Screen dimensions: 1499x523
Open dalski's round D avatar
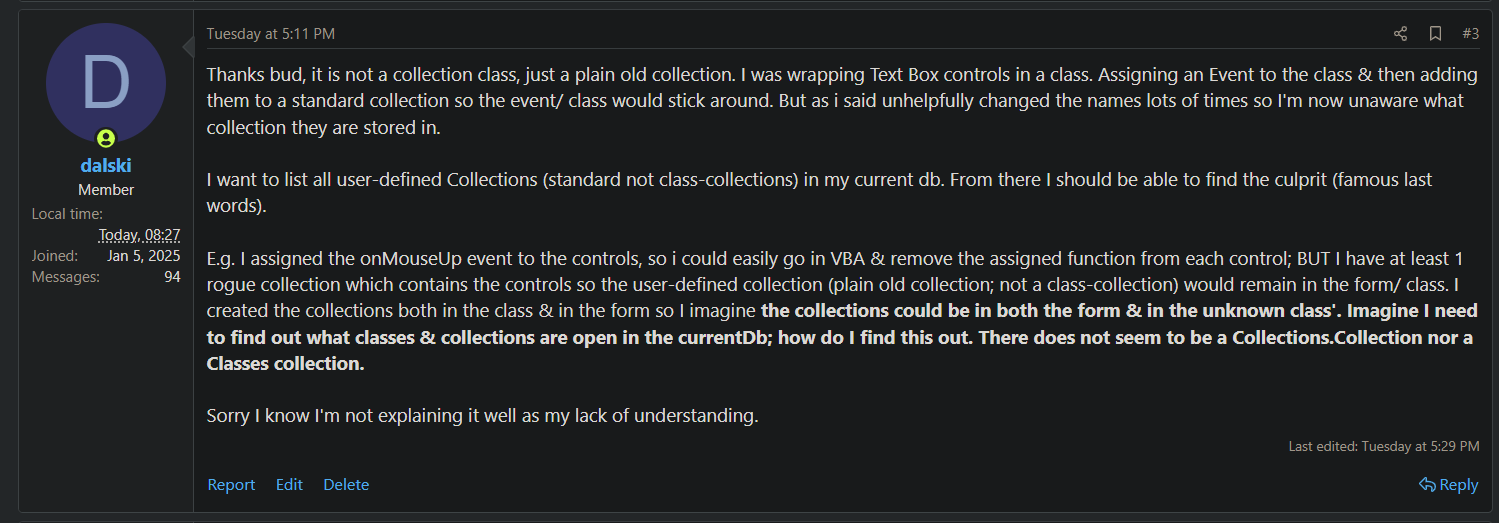coord(106,83)
